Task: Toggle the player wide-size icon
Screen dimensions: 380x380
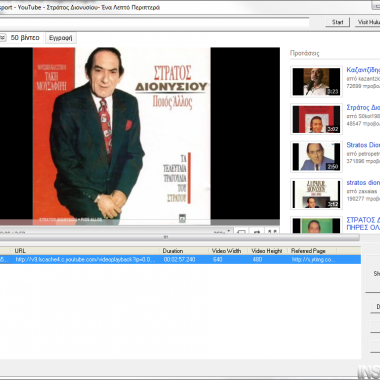Action: [x=241, y=231]
